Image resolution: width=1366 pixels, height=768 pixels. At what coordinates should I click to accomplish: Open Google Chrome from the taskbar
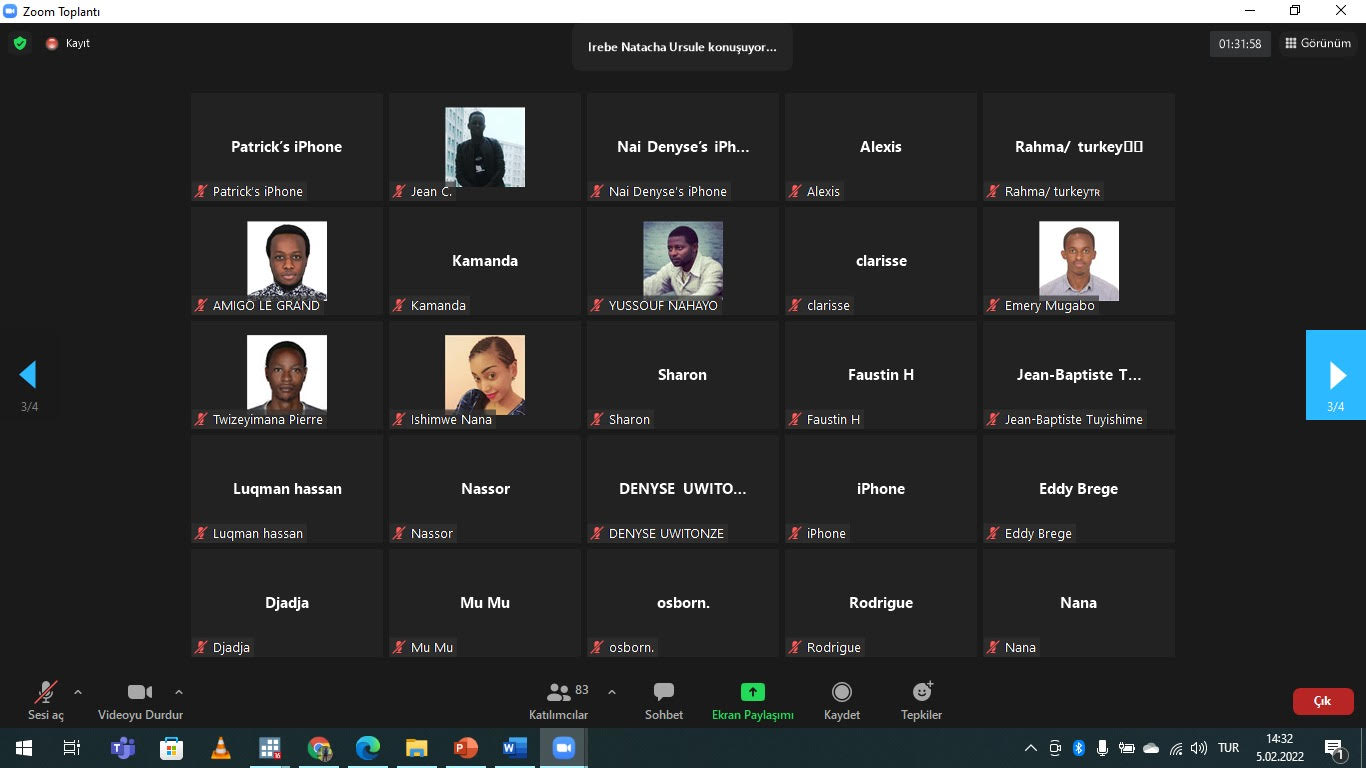tap(319, 748)
